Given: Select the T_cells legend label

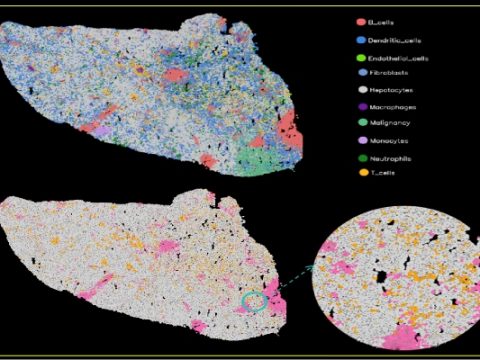Looking at the screenshot, I should click(383, 173).
